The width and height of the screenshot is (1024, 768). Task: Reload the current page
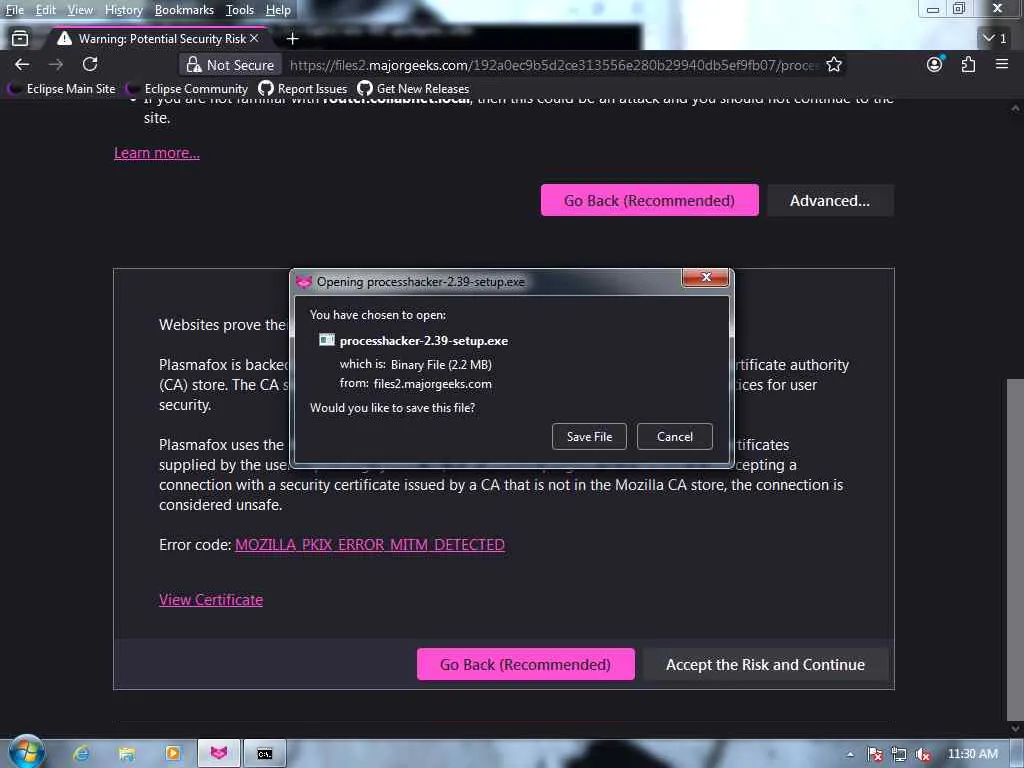[90, 64]
